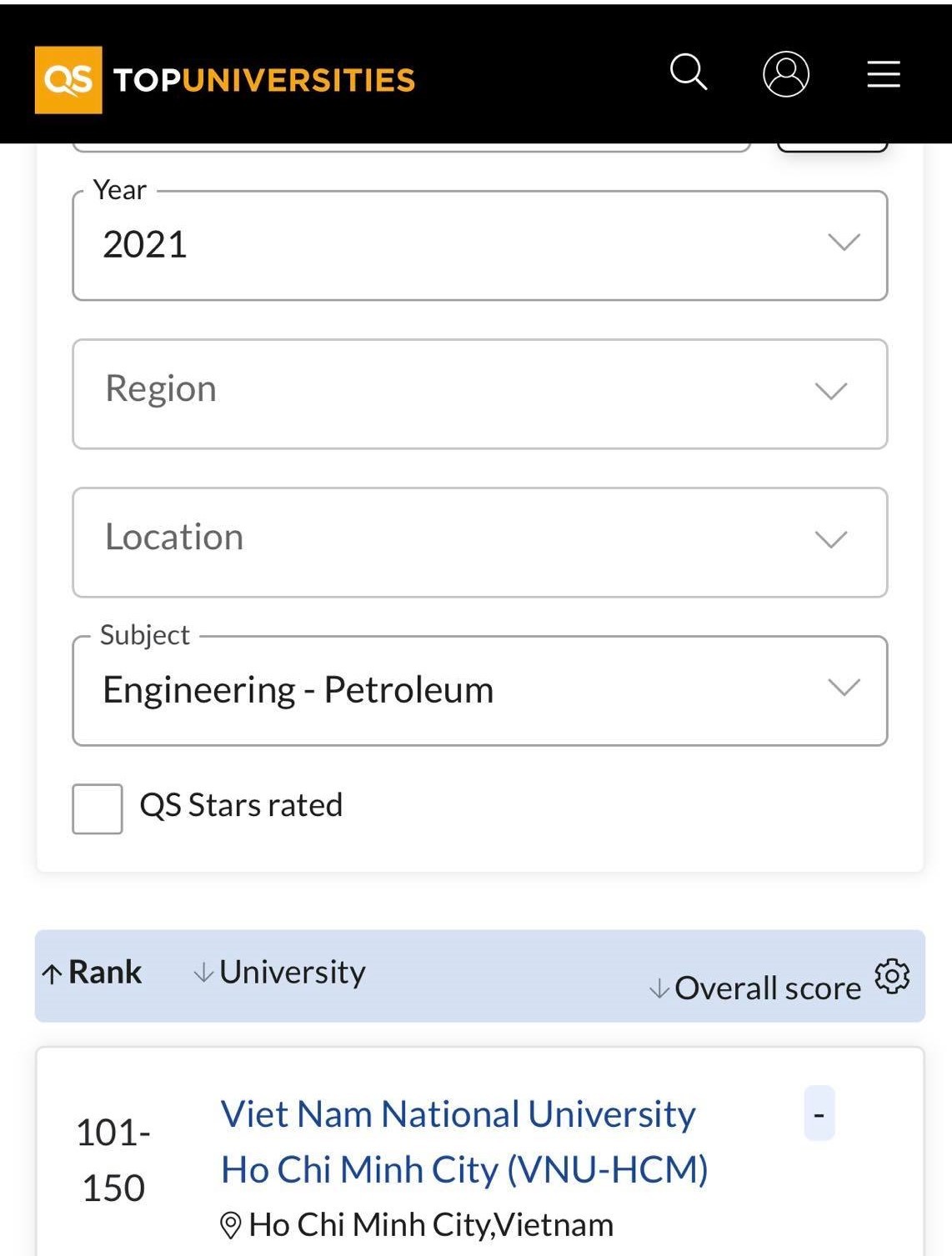
Task: Open the search magnifier icon
Action: point(689,73)
